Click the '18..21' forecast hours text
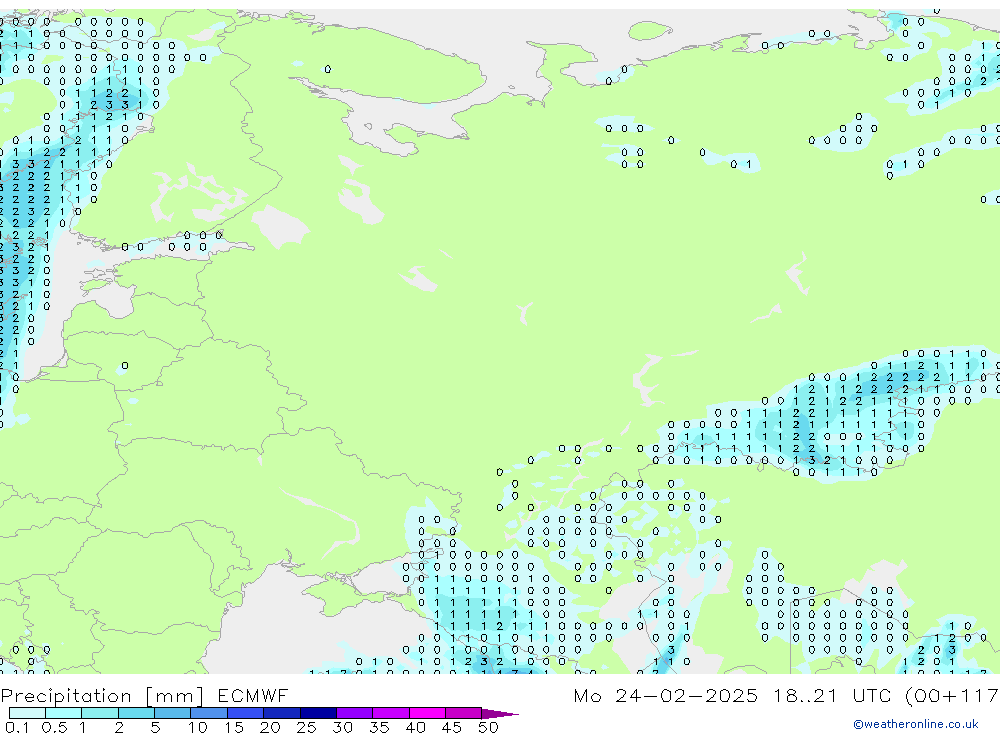 pyautogui.click(x=805, y=695)
